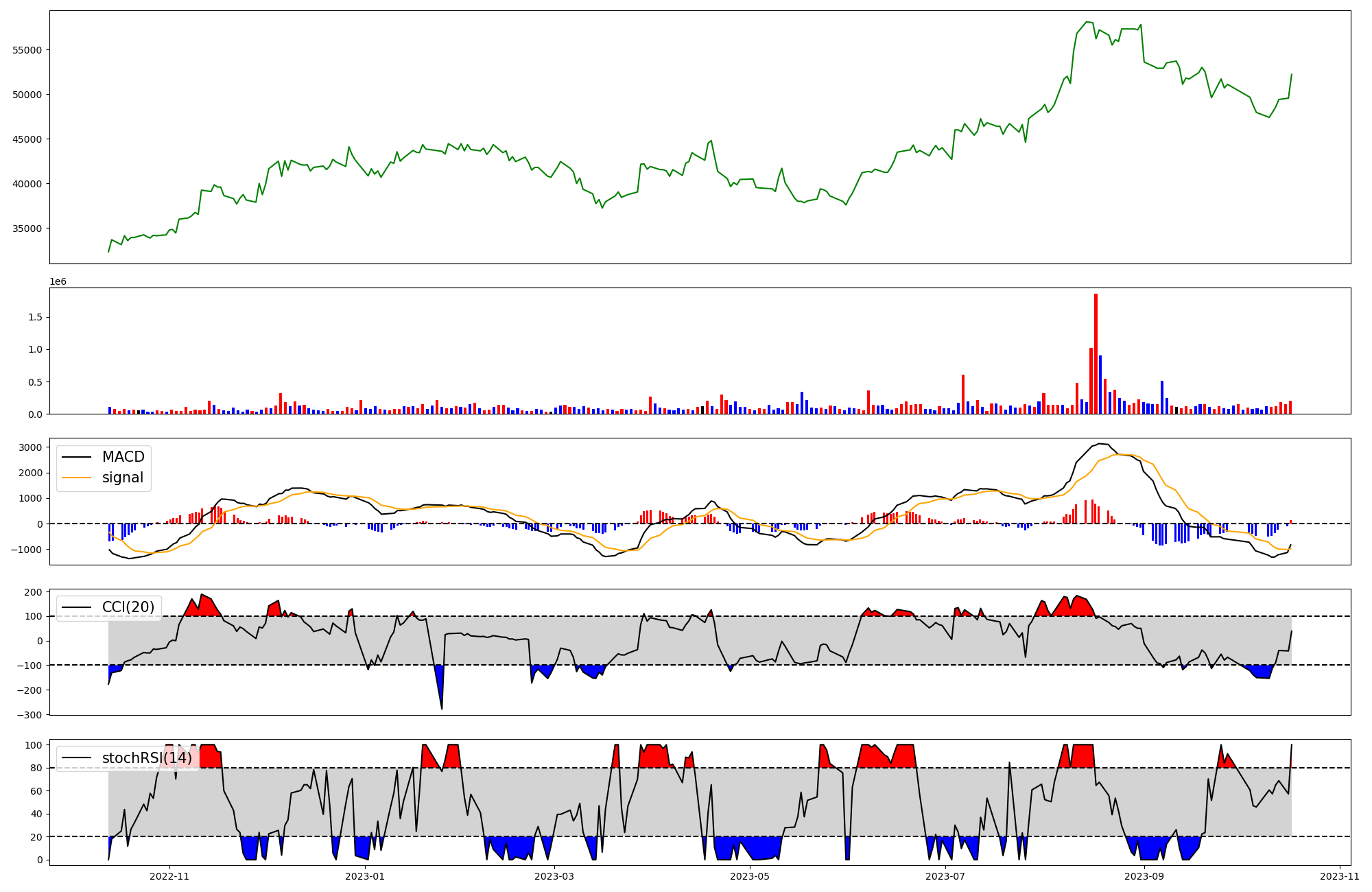Click the 2022-11 date axis label

coord(169,876)
